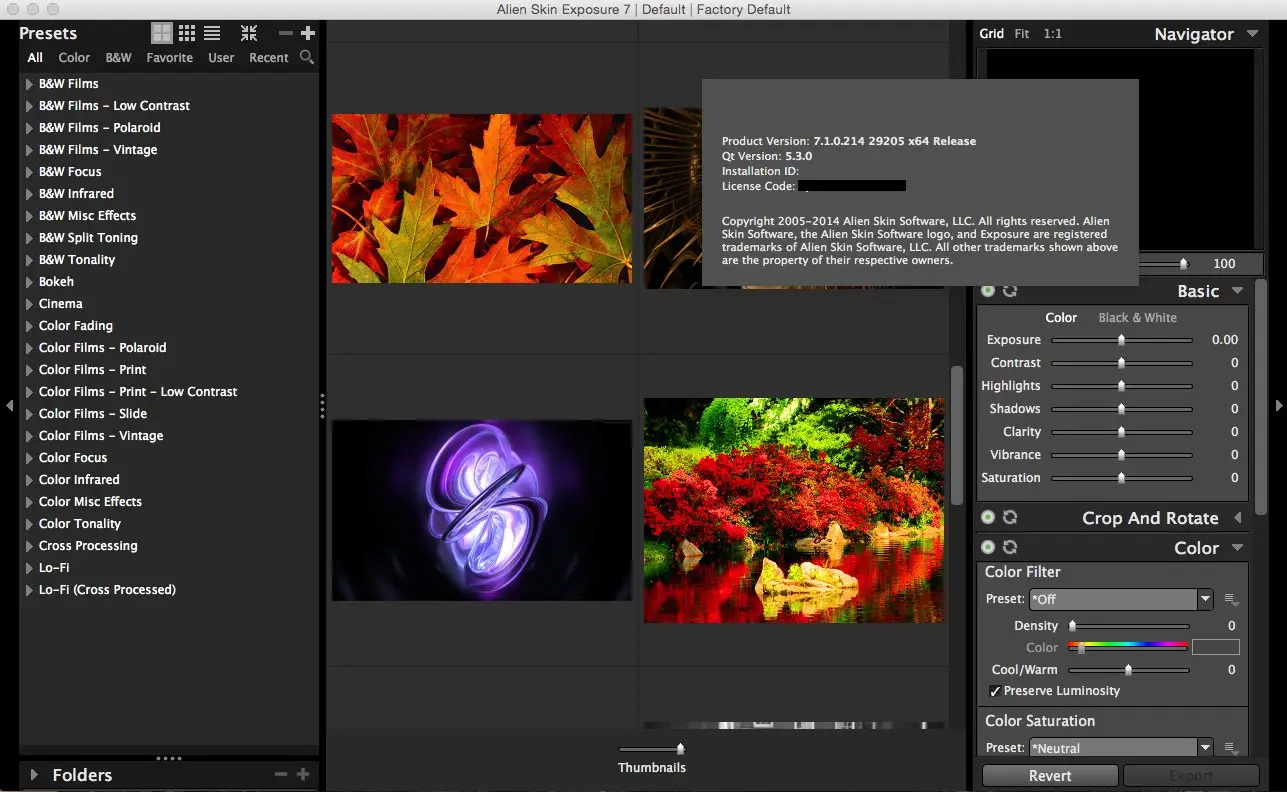This screenshot has height=792, width=1287.
Task: Disable the Crop And Rotate panel toggle
Action: pos(988,518)
